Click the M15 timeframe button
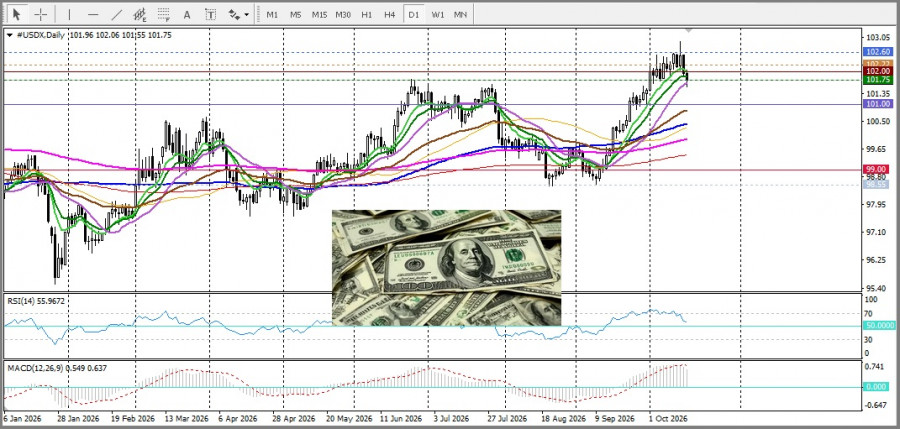The height and width of the screenshot is (429, 900). (x=319, y=14)
